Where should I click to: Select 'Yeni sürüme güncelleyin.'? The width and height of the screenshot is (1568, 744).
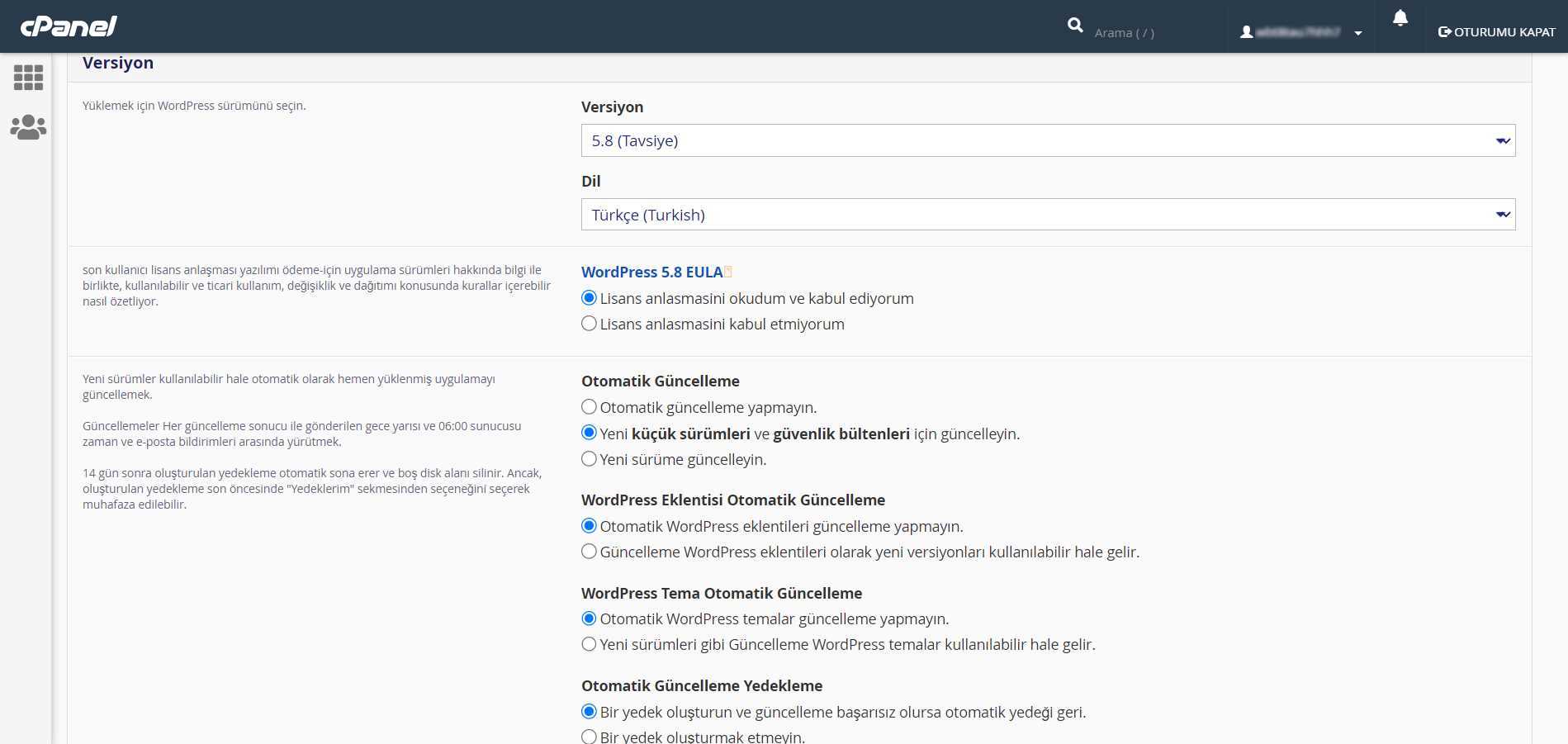[589, 458]
